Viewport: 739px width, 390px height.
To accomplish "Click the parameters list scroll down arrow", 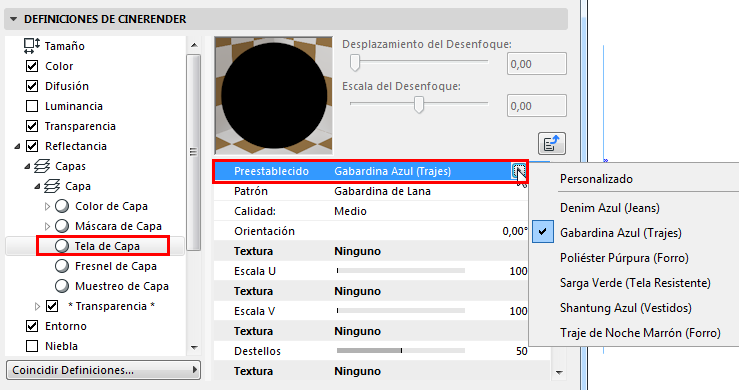I will click(x=559, y=373).
